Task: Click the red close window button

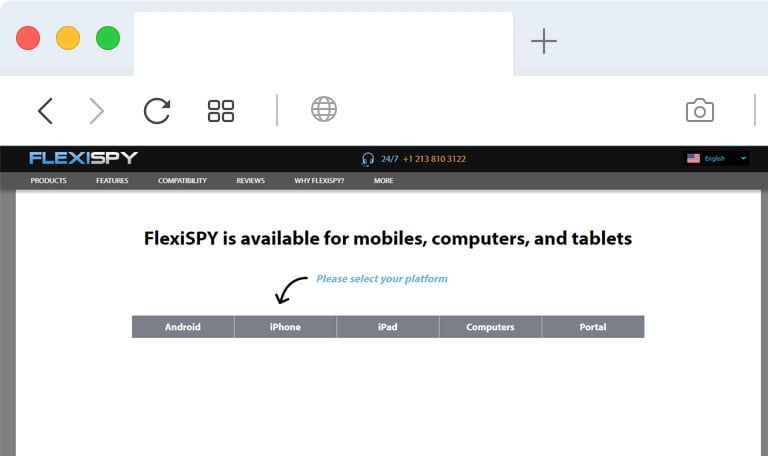Action: 28,38
